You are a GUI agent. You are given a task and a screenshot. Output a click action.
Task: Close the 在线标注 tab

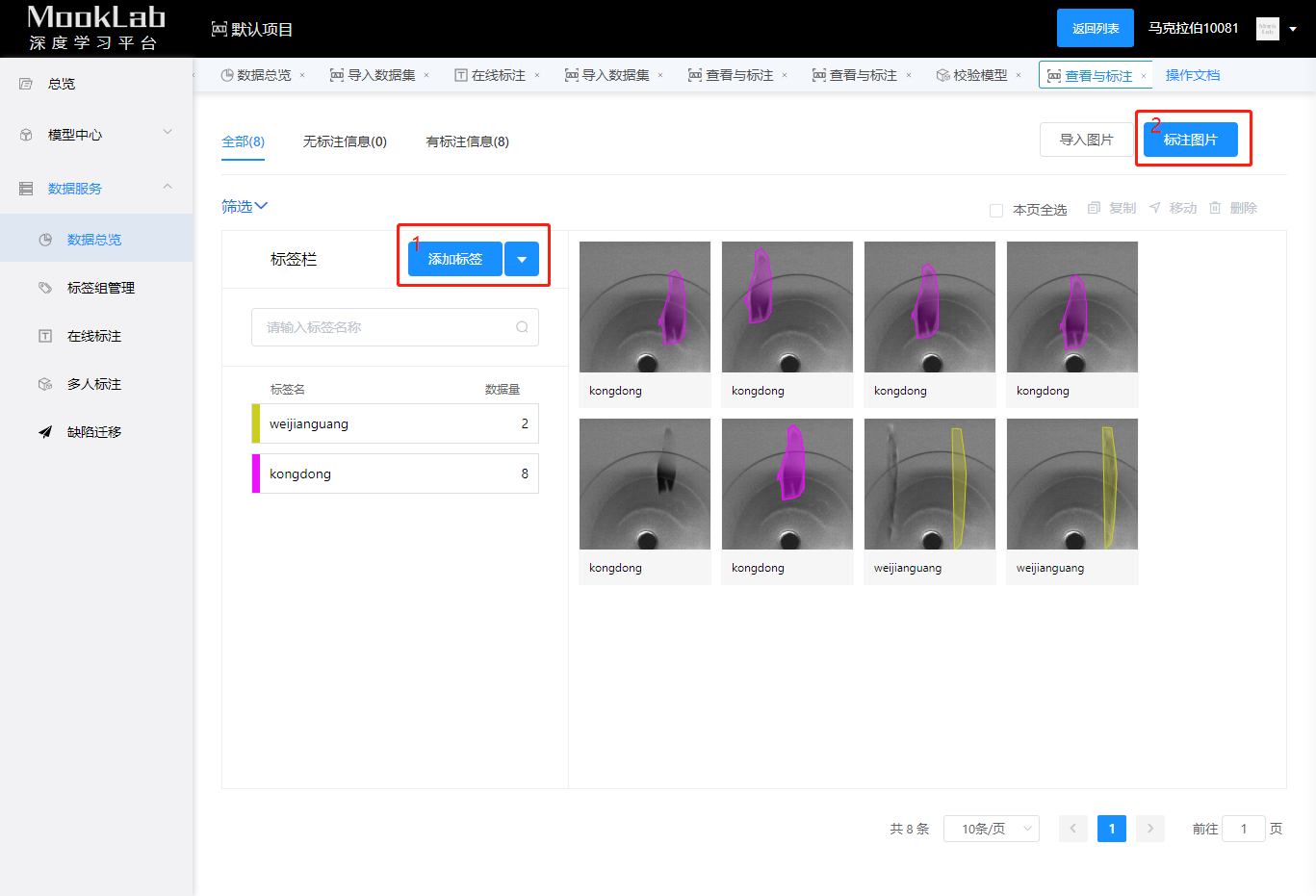click(x=537, y=75)
